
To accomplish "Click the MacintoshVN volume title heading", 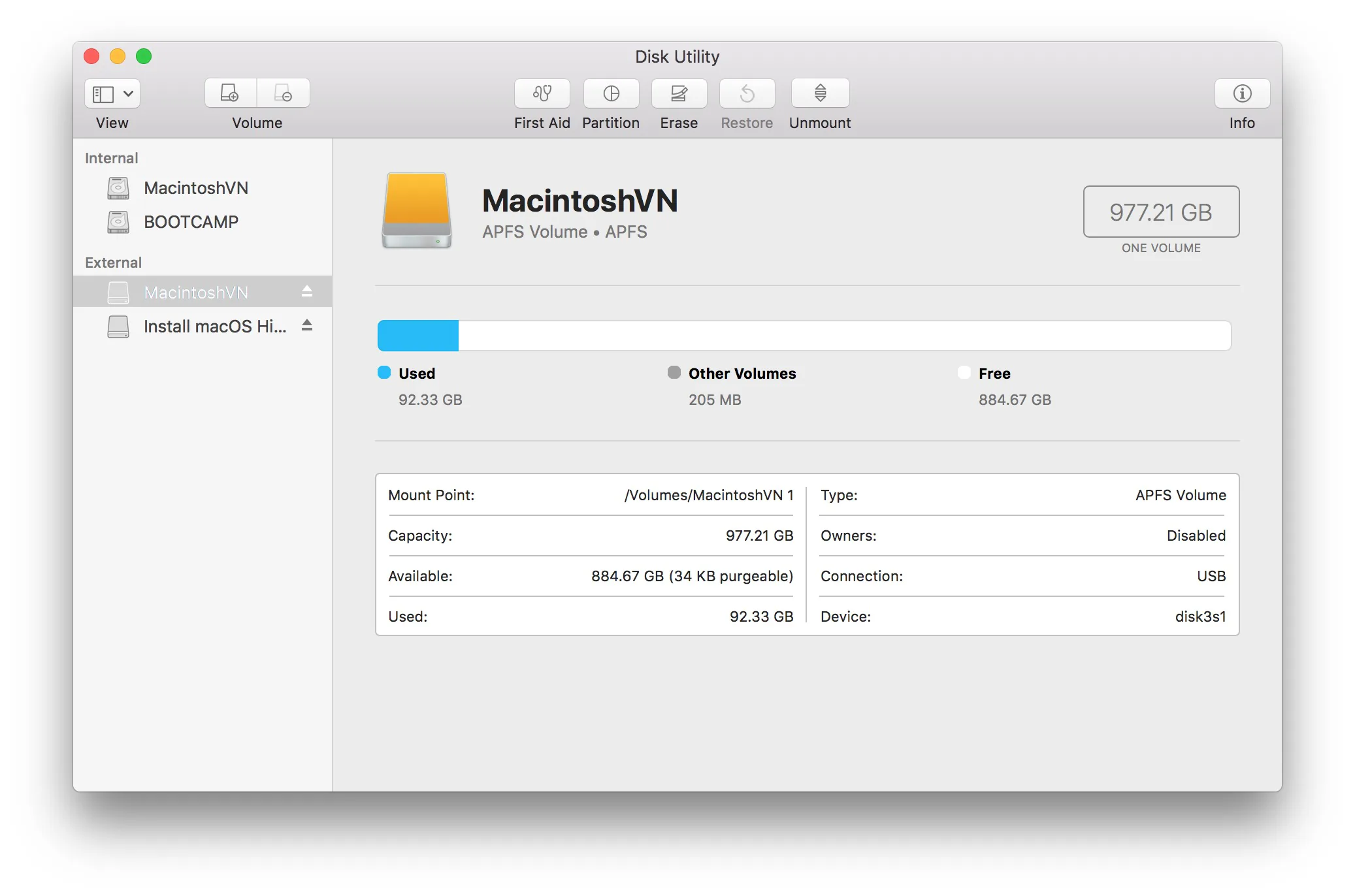I will click(x=580, y=200).
